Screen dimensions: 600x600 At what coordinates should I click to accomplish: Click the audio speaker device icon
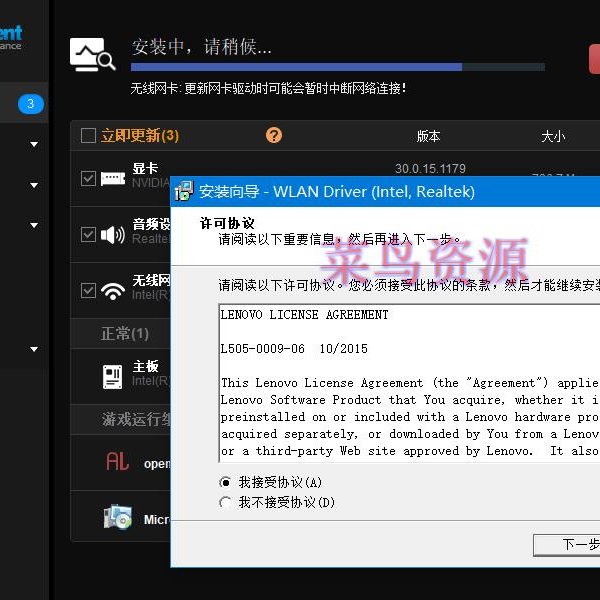coord(112,235)
